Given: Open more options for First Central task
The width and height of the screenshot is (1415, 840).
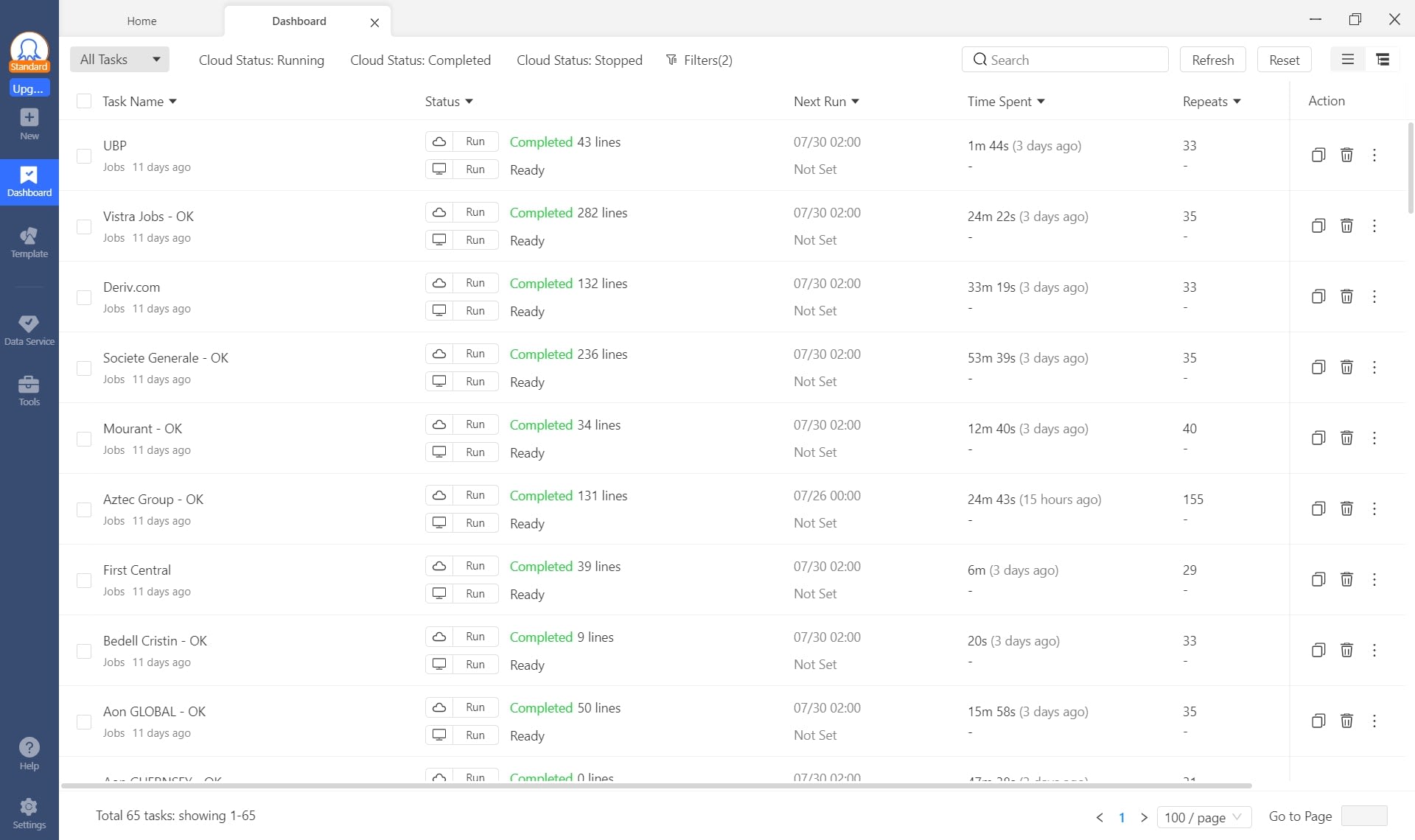Looking at the screenshot, I should coord(1374,579).
